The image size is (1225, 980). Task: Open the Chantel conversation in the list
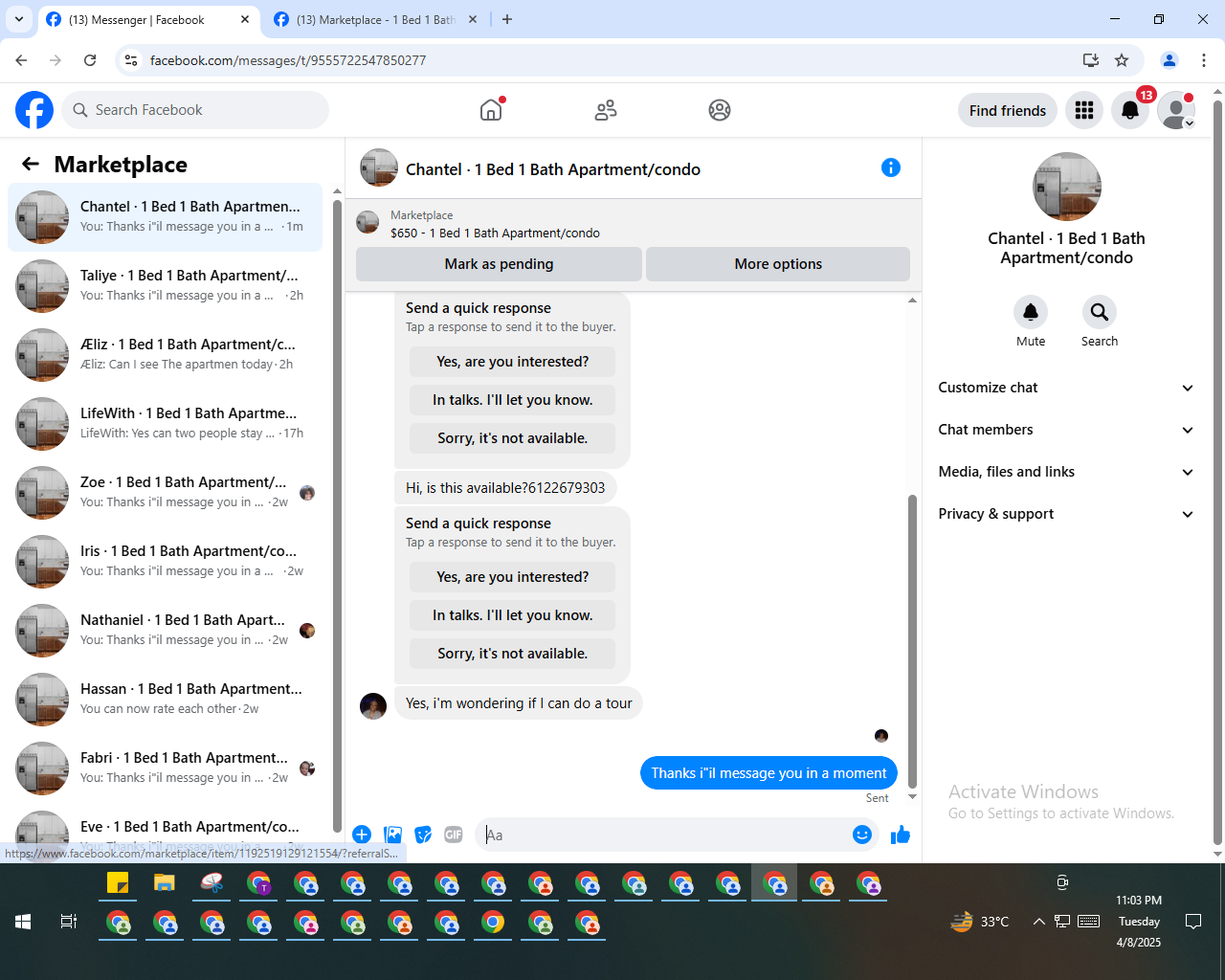[166, 217]
